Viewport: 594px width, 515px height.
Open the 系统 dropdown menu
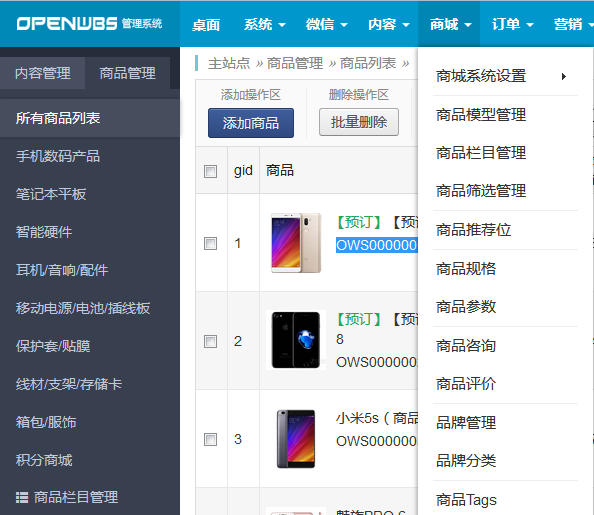point(264,25)
